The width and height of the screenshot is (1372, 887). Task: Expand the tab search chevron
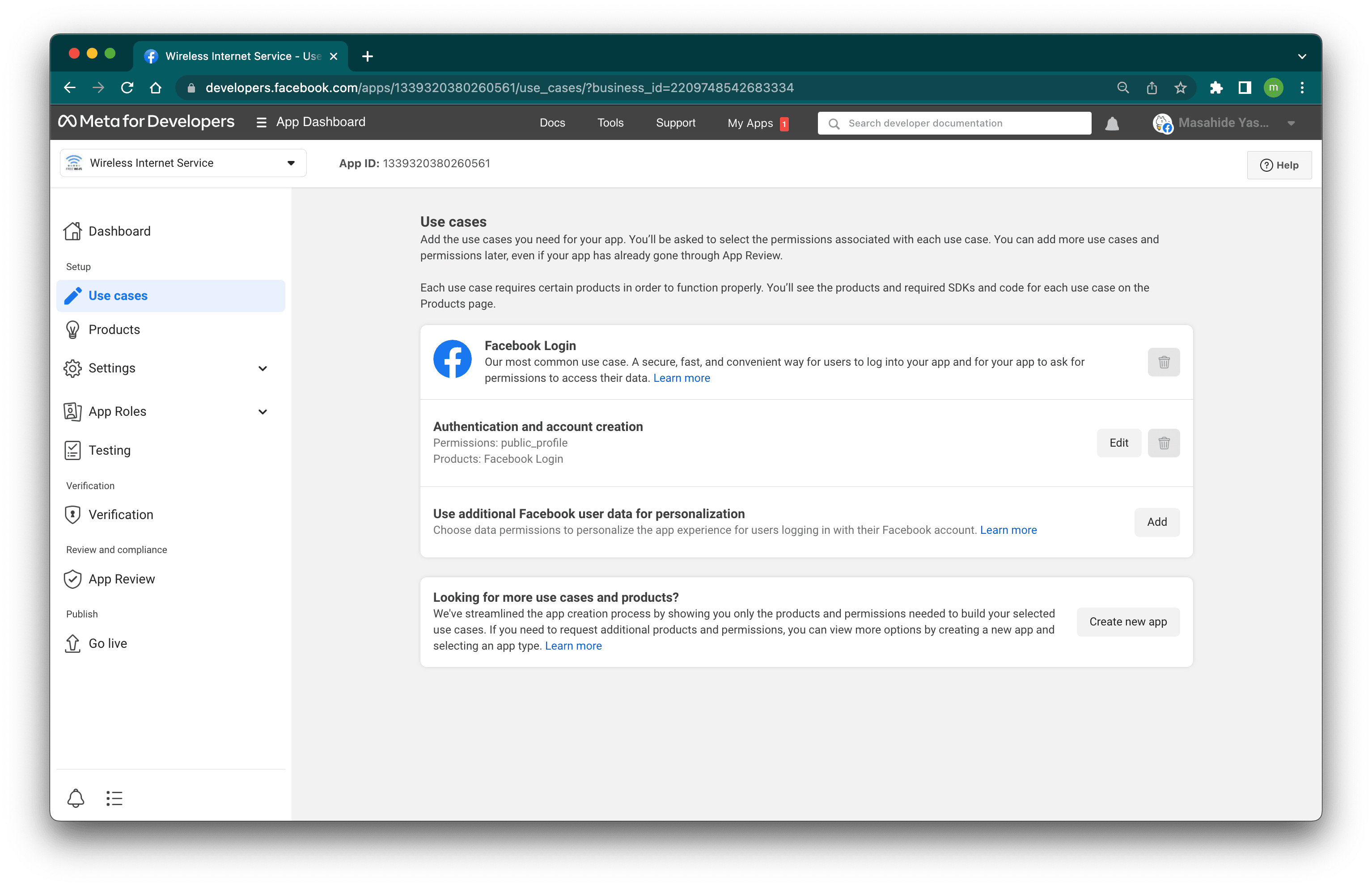click(x=1302, y=56)
